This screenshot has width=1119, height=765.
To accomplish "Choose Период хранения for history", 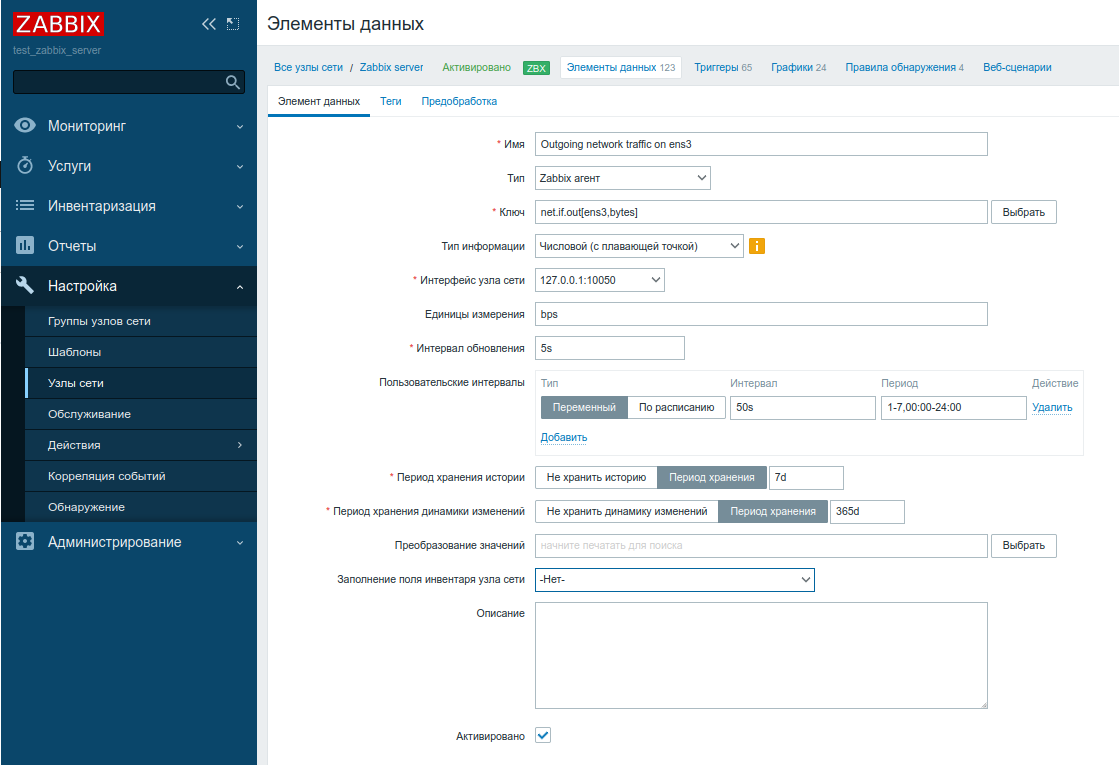I will click(x=712, y=477).
